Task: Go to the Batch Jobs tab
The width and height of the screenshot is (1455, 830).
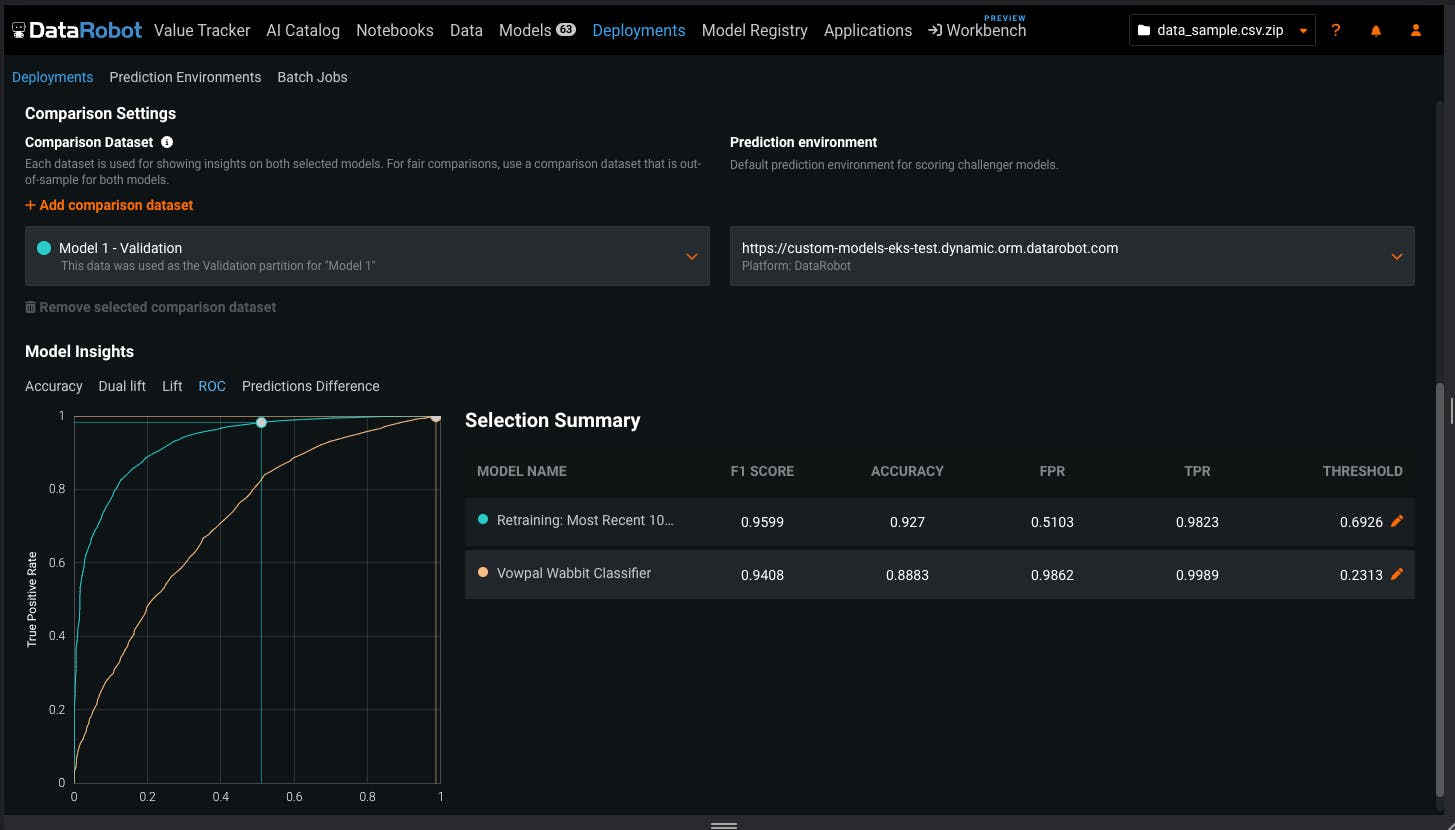Action: 312,77
